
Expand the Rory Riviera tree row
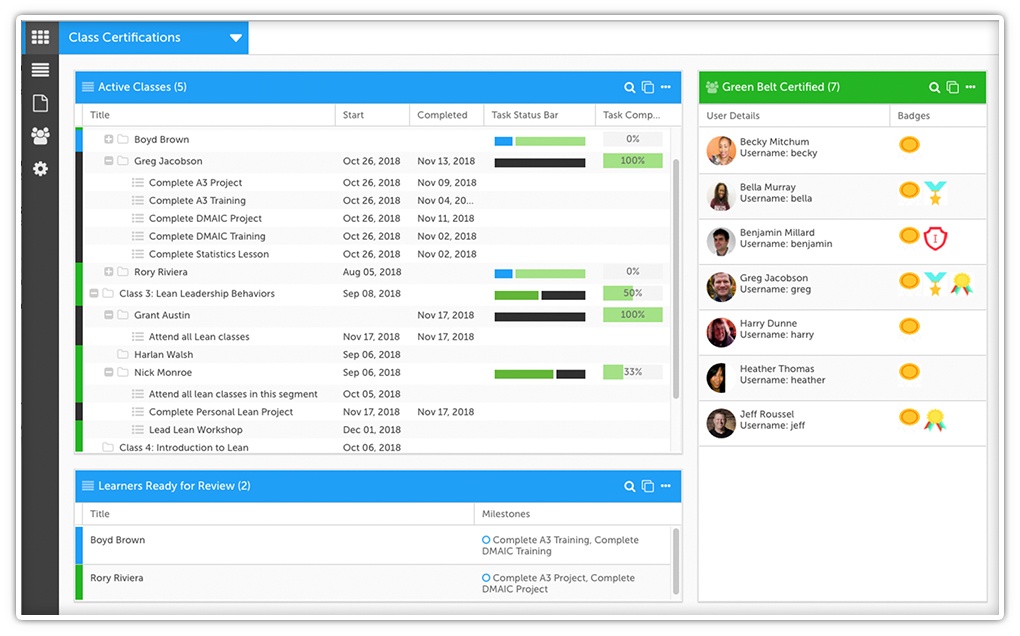coord(109,272)
